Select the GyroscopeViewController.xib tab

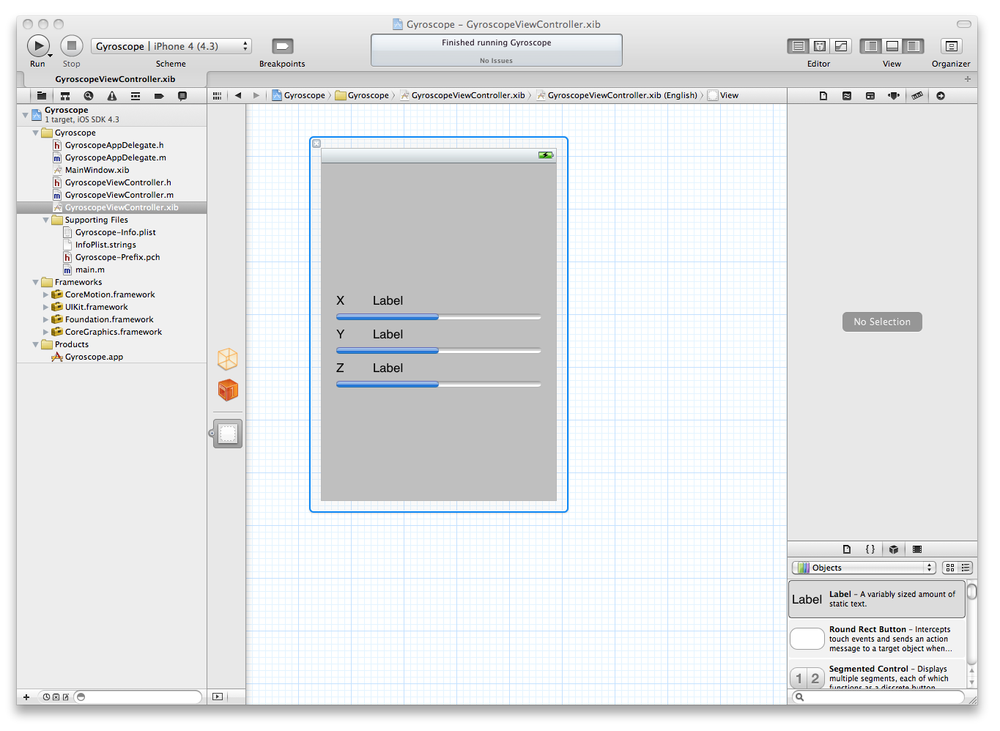(x=115, y=79)
